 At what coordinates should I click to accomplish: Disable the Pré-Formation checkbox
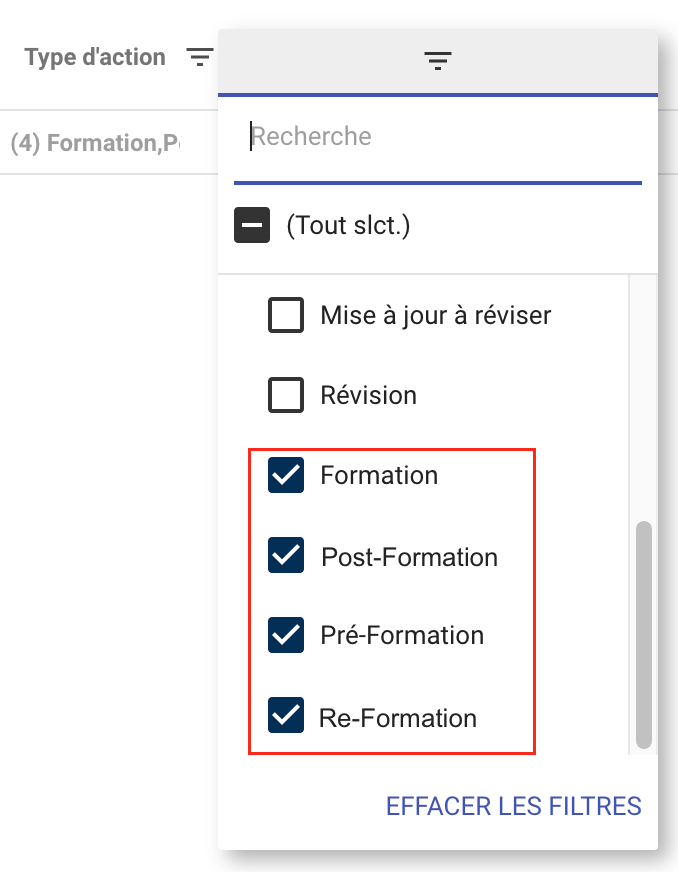pos(286,636)
